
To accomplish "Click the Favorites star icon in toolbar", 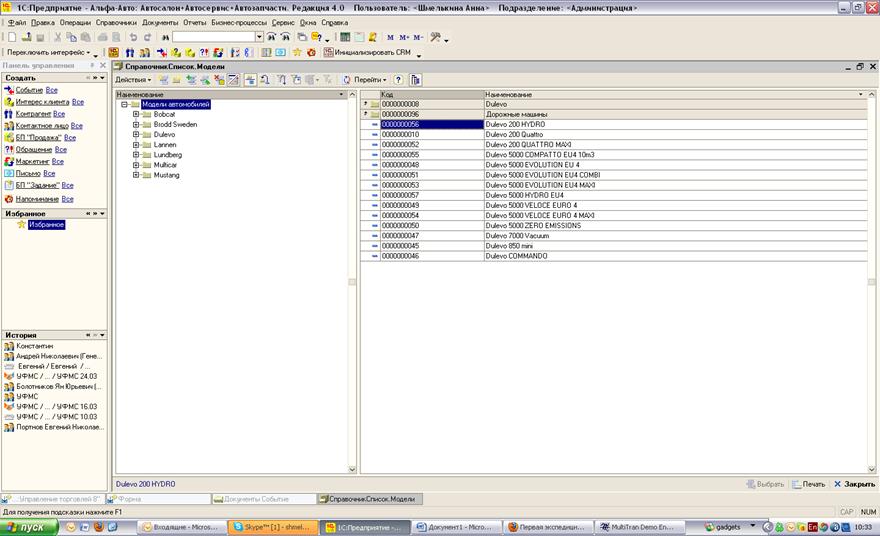I will click(x=299, y=52).
